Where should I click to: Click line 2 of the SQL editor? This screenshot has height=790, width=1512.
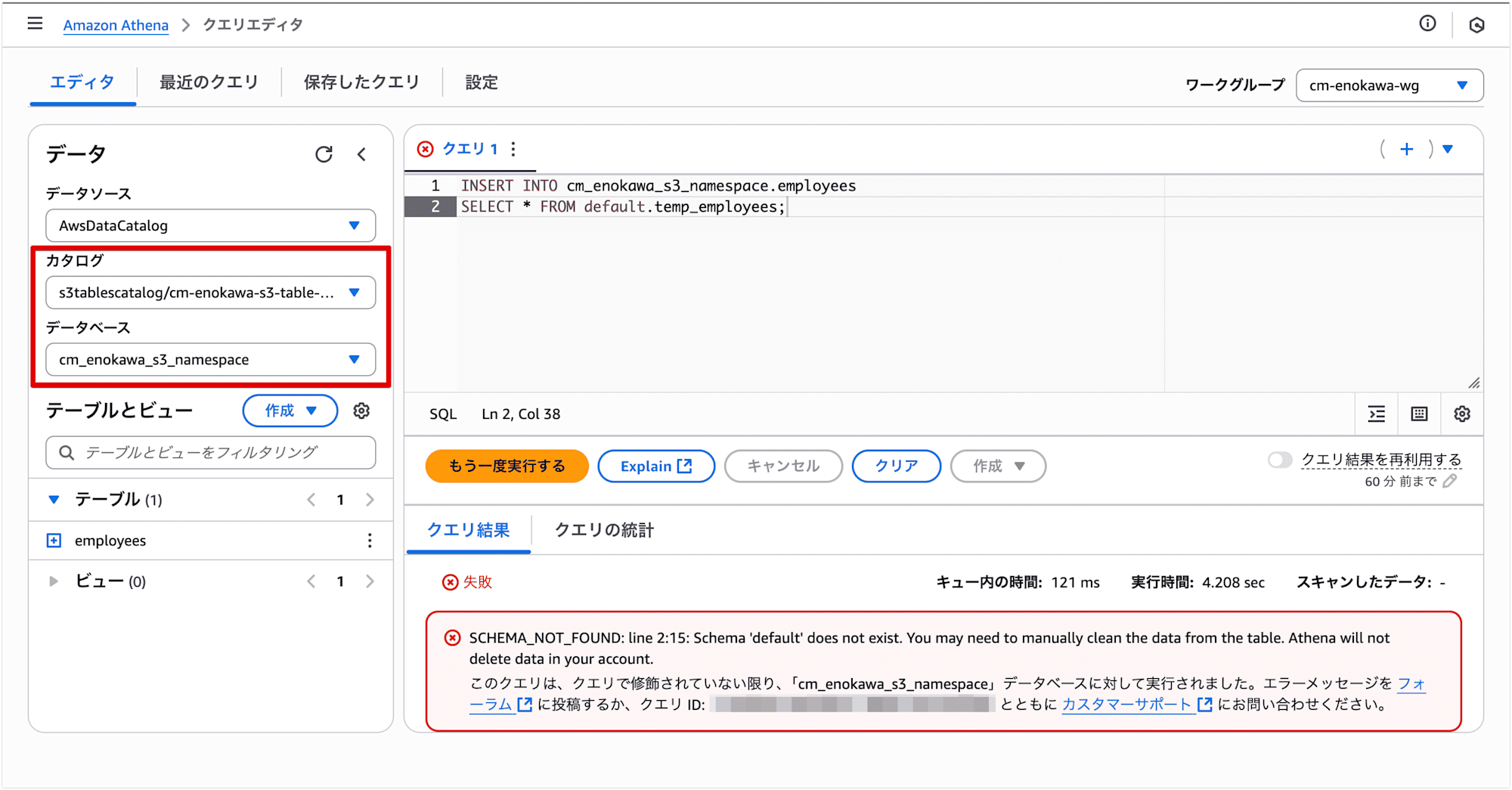point(623,206)
